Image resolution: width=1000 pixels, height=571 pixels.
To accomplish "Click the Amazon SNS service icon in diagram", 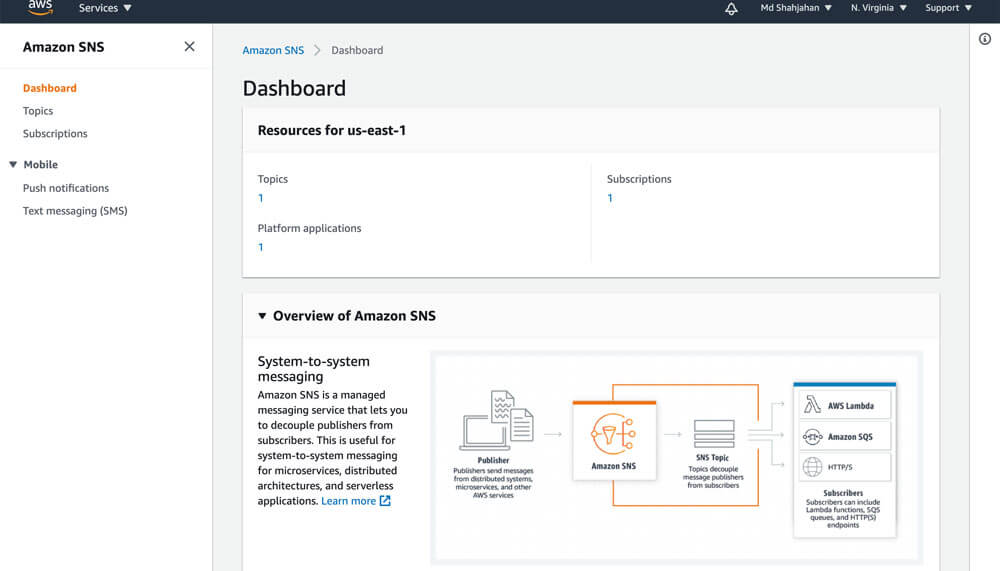I will (x=613, y=434).
